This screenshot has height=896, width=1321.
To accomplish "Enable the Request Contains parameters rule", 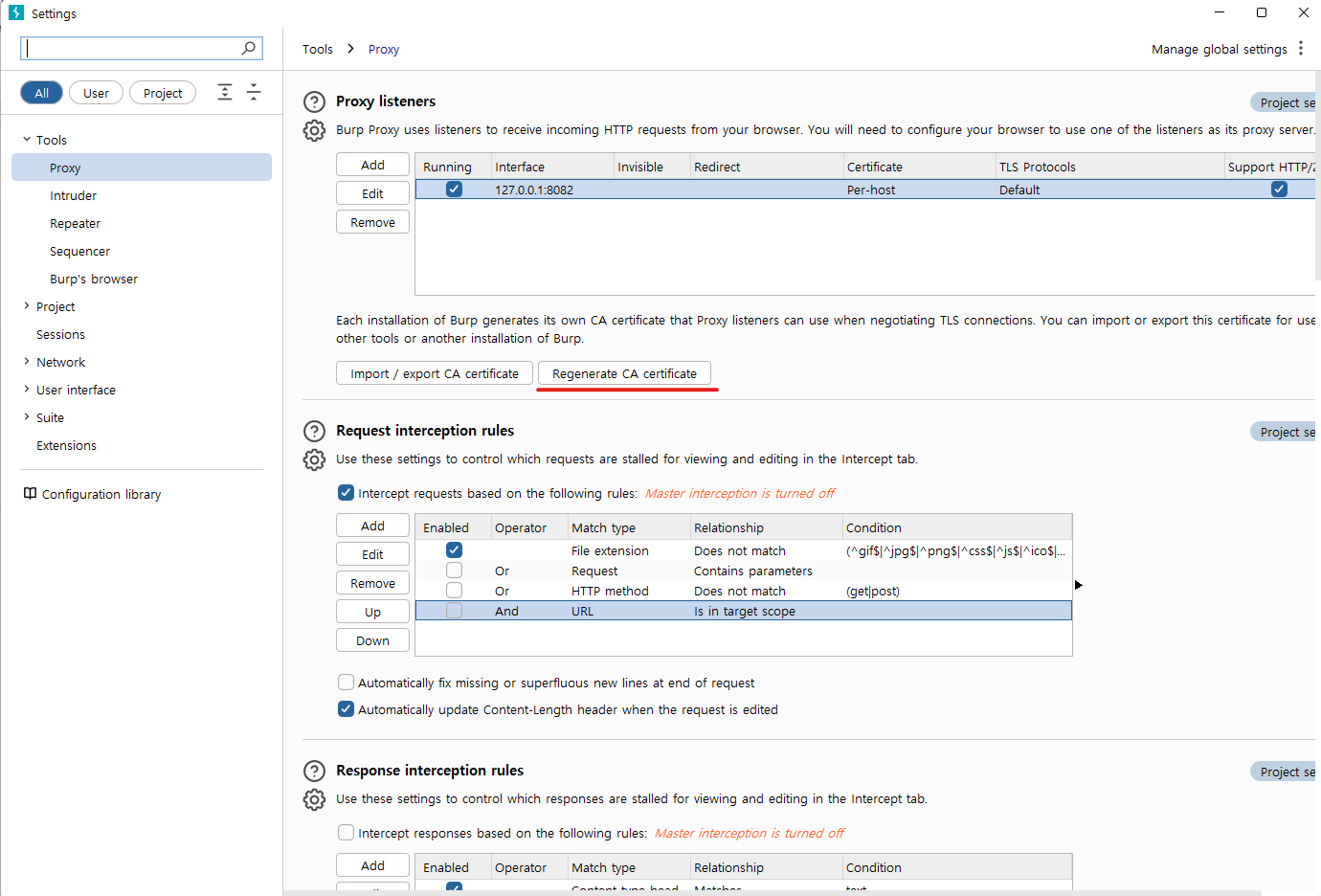I will pyautogui.click(x=455, y=571).
